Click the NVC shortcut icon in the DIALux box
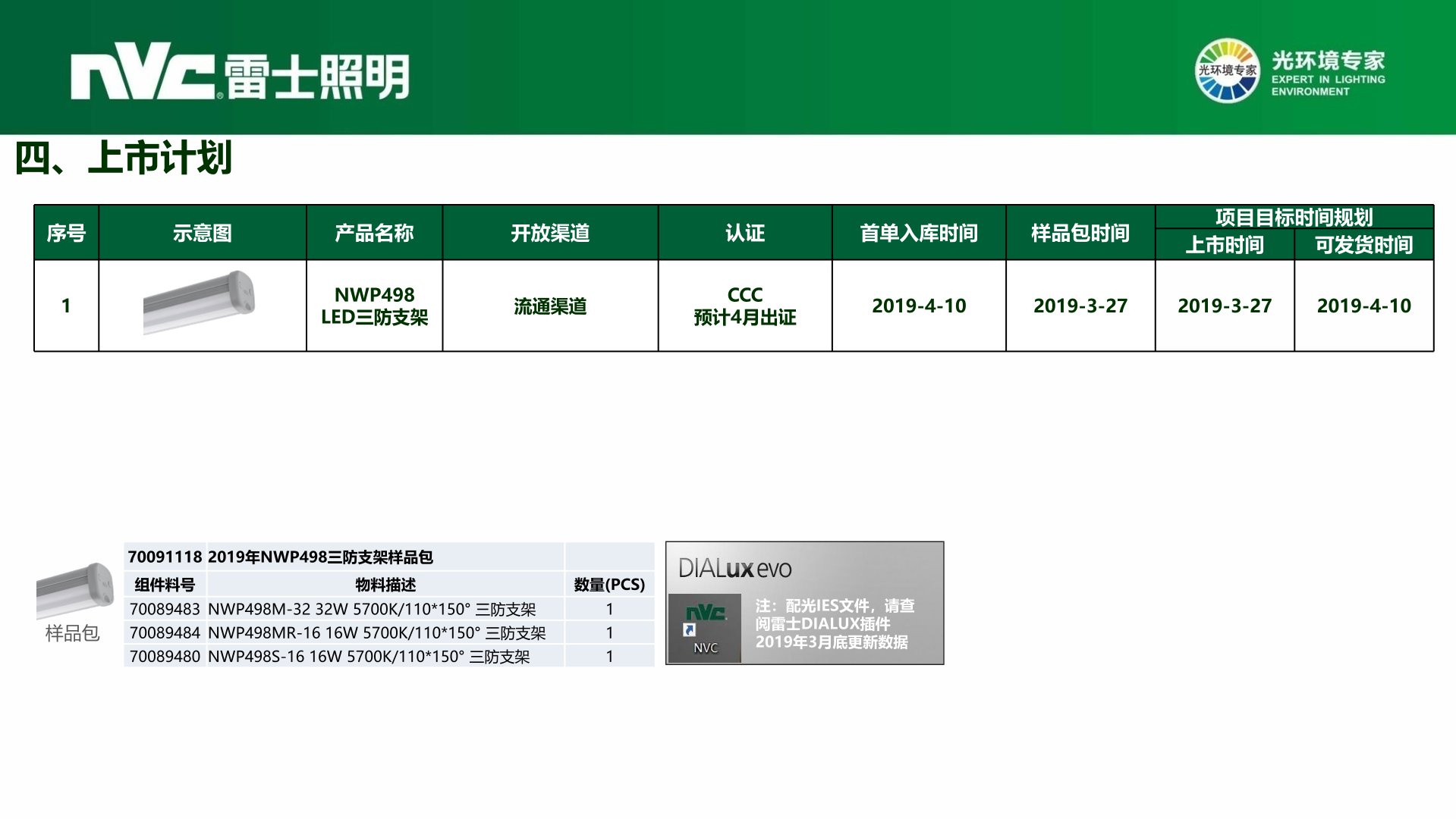The height and width of the screenshot is (819, 1456). (x=705, y=629)
